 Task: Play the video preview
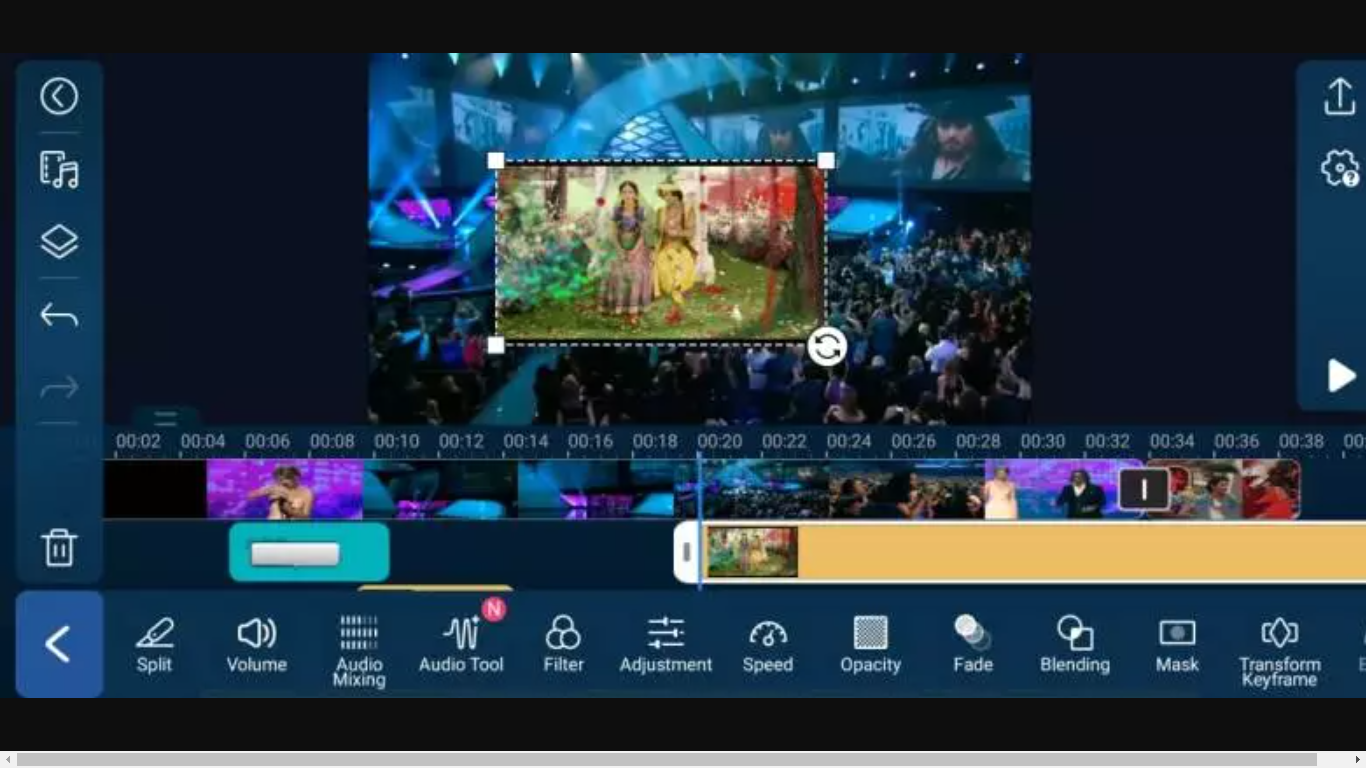1340,376
